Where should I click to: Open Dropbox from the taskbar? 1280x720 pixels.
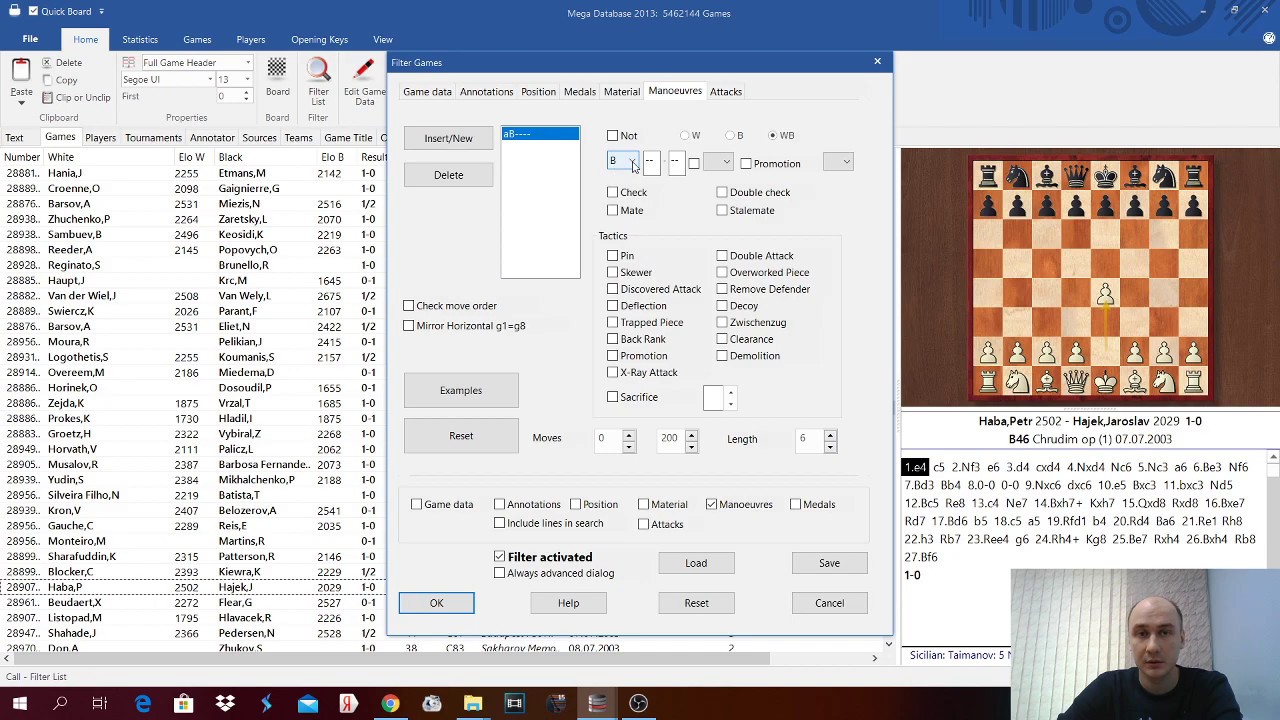click(x=225, y=704)
